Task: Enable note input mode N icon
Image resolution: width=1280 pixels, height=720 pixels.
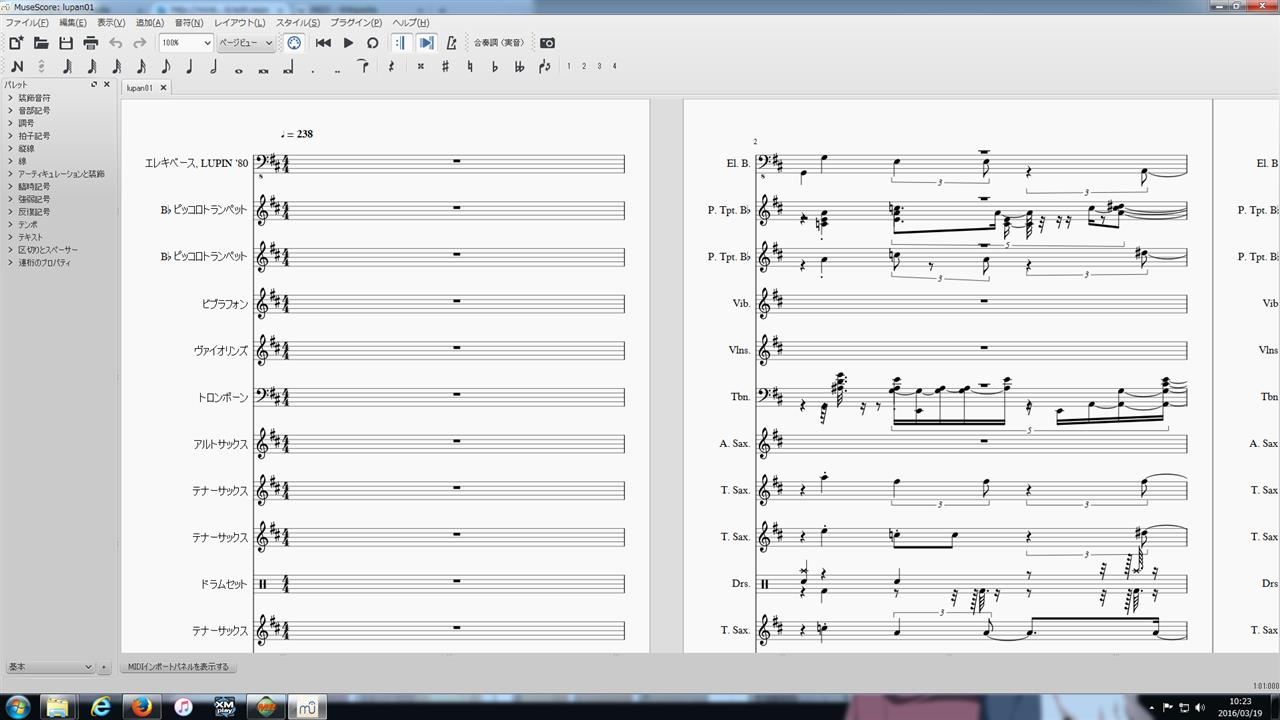Action: 17,67
